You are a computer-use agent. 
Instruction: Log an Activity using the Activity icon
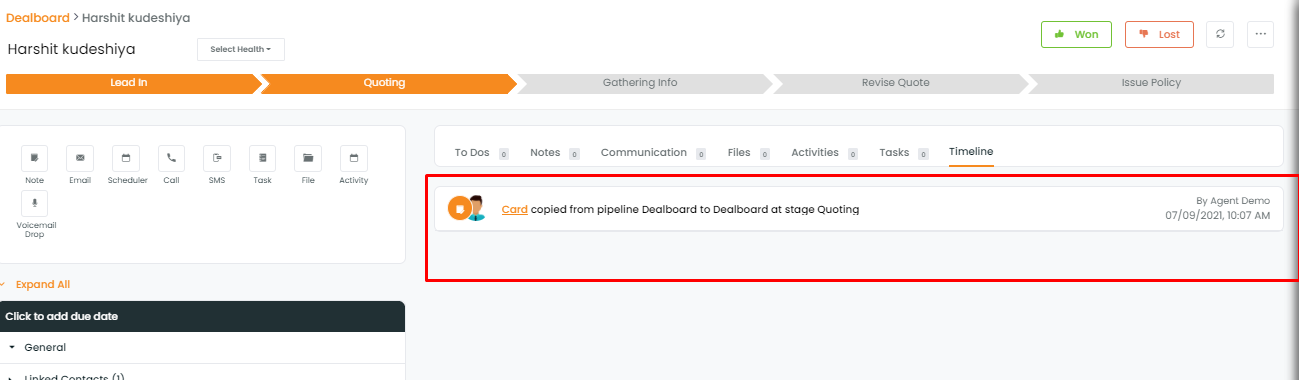point(354,158)
